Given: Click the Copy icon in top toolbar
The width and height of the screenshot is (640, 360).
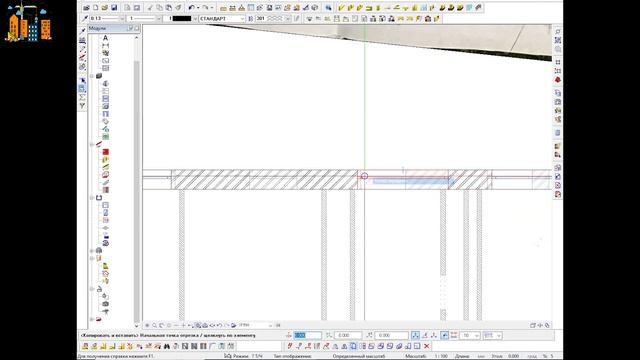Looking at the screenshot, I should tap(160, 7).
